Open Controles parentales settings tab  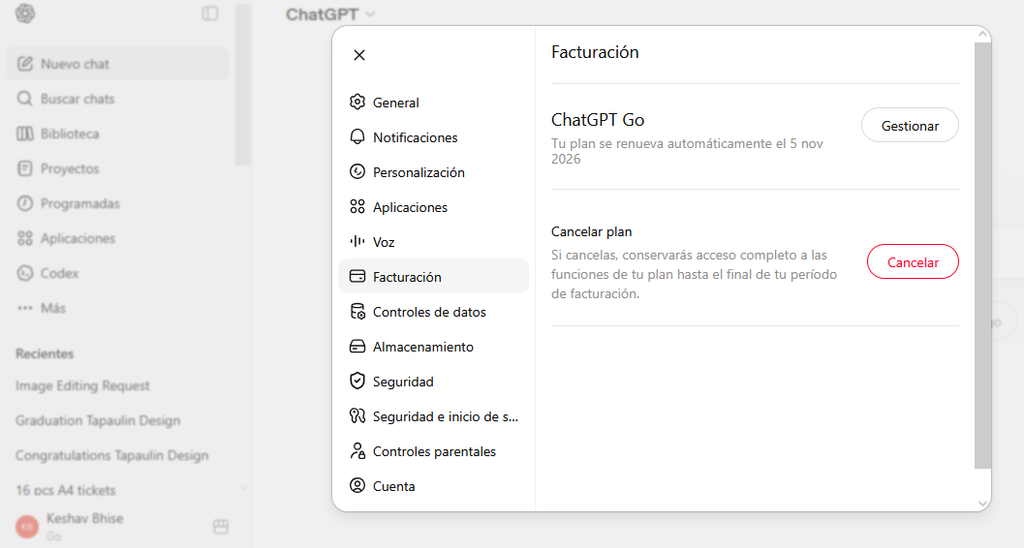(x=434, y=451)
